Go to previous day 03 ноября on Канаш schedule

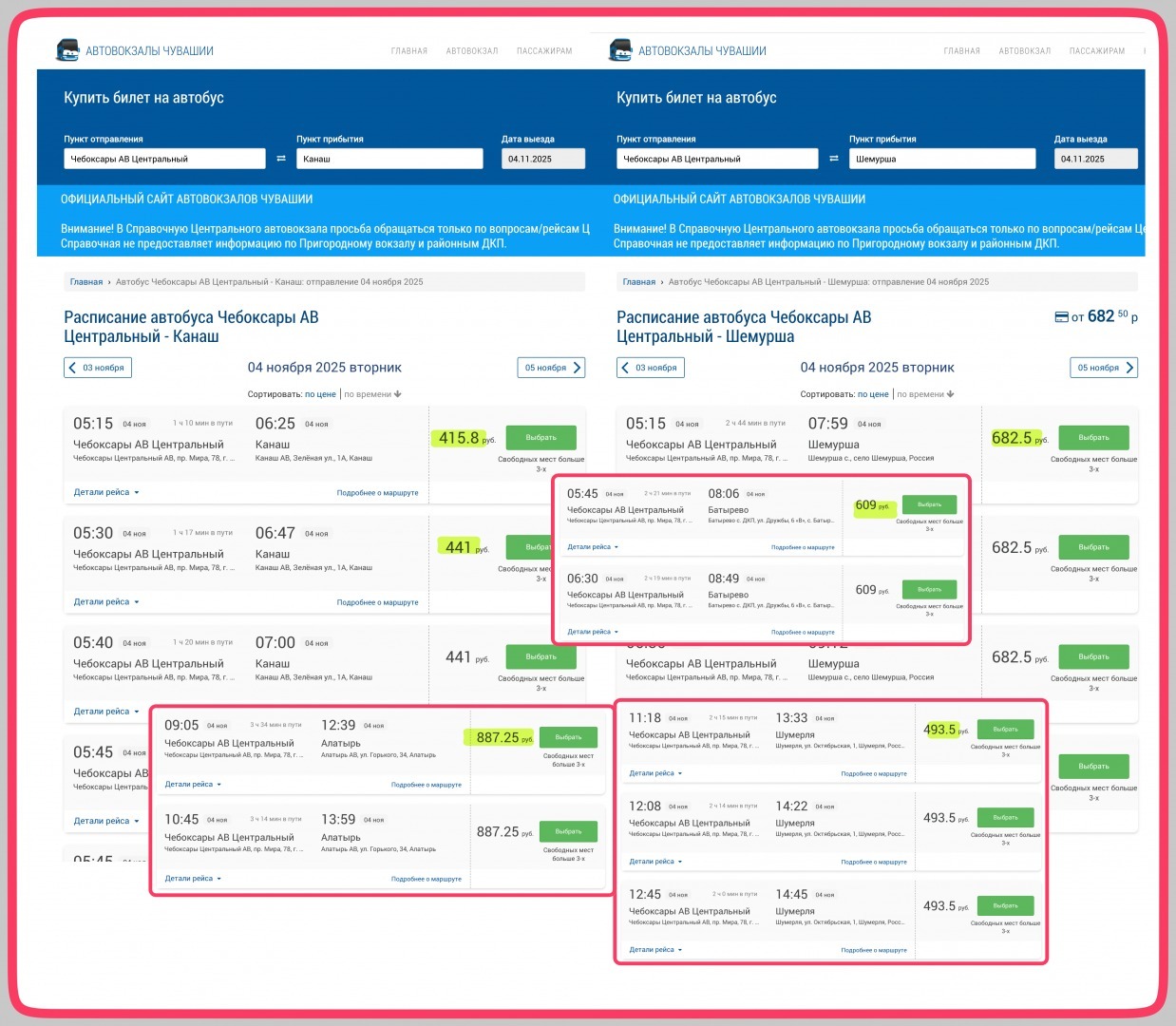(97, 368)
